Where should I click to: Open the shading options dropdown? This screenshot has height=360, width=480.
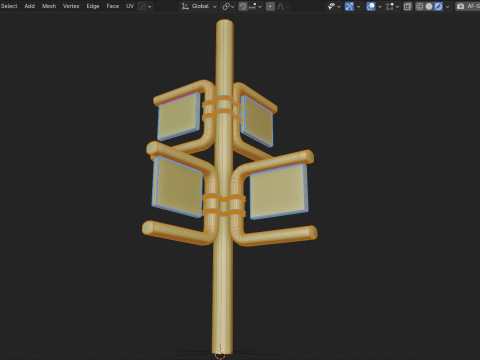(447, 6)
